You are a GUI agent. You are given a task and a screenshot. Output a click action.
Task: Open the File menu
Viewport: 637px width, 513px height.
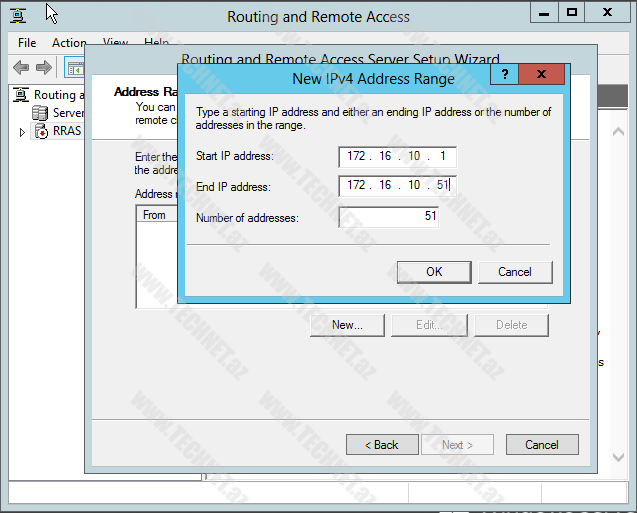click(x=27, y=43)
